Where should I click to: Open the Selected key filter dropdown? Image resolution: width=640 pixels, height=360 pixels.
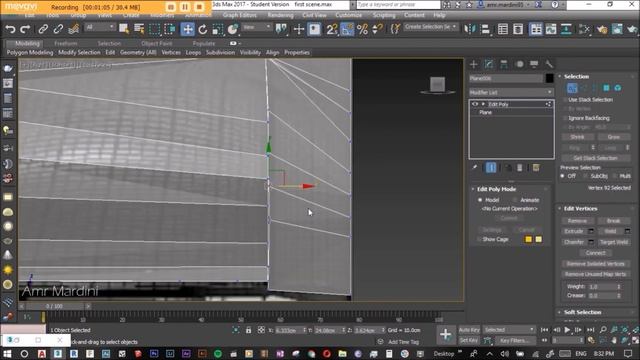tap(509, 329)
